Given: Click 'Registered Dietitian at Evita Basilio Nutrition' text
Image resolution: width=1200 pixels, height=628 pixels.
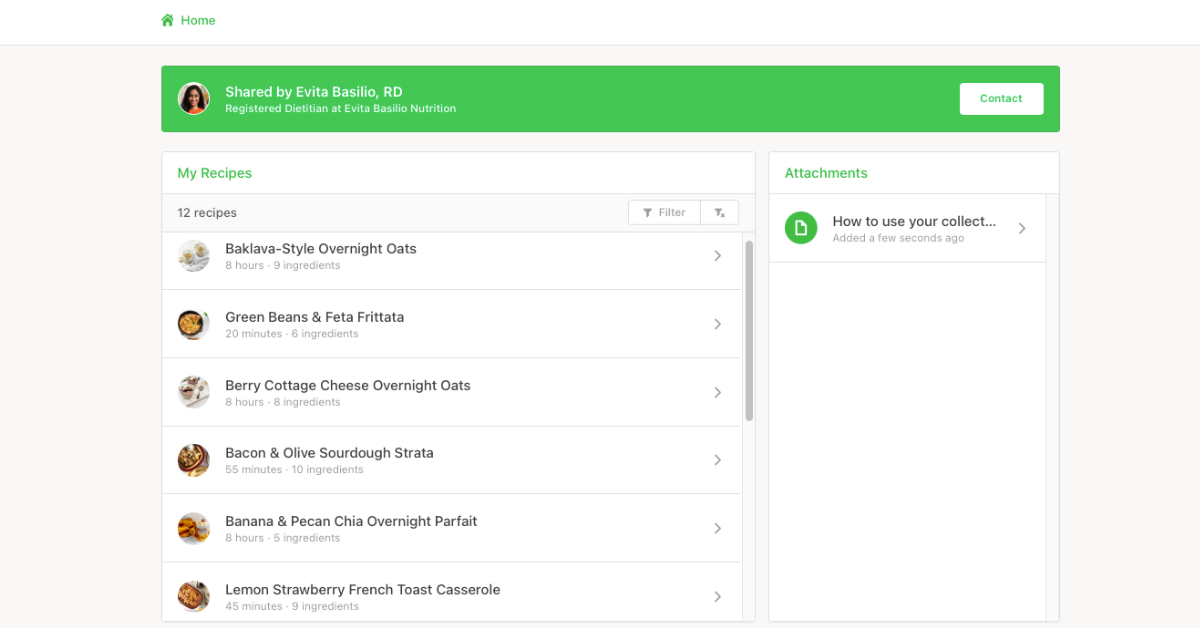Looking at the screenshot, I should (x=340, y=108).
